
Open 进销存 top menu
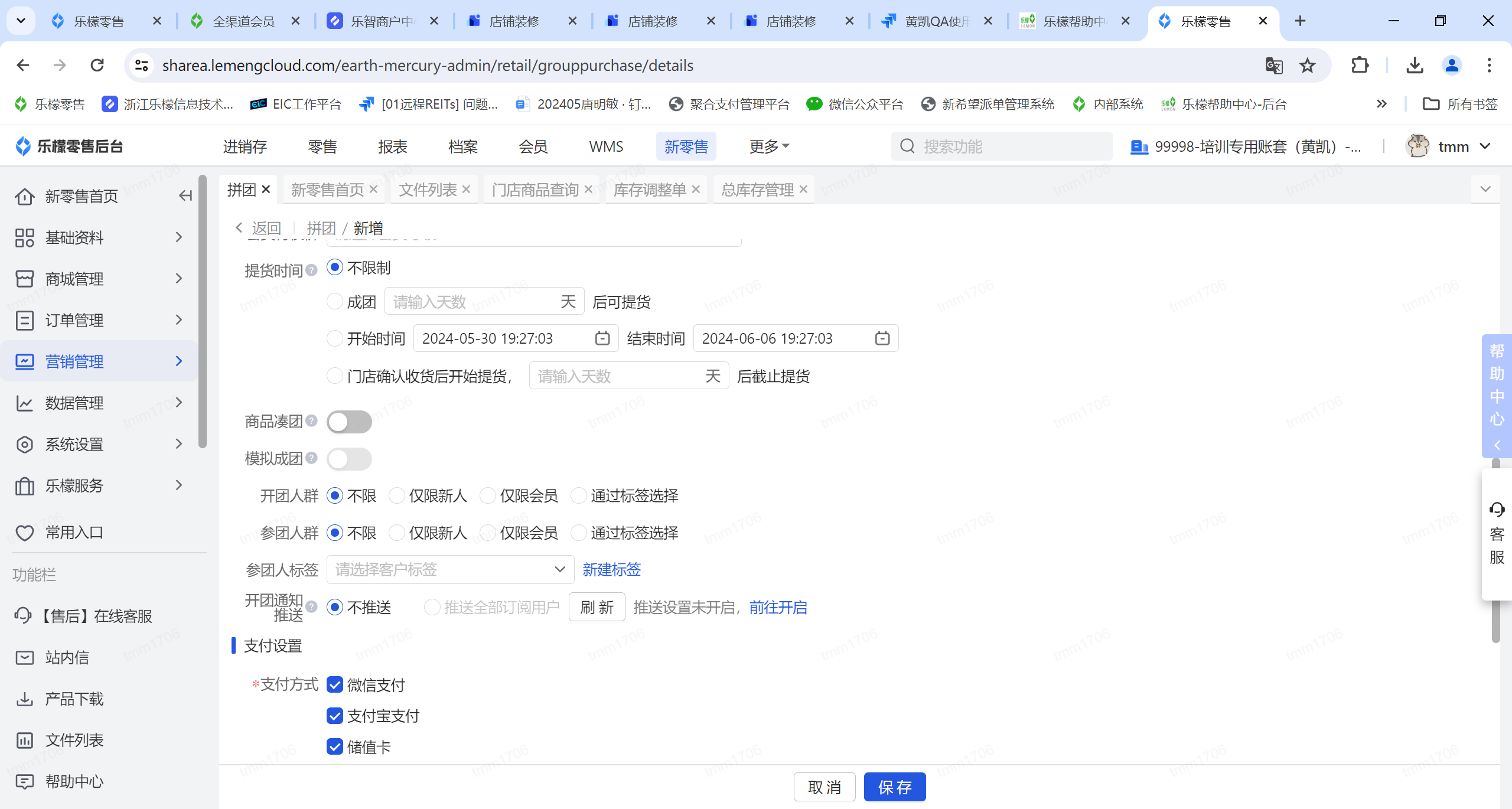pos(245,146)
